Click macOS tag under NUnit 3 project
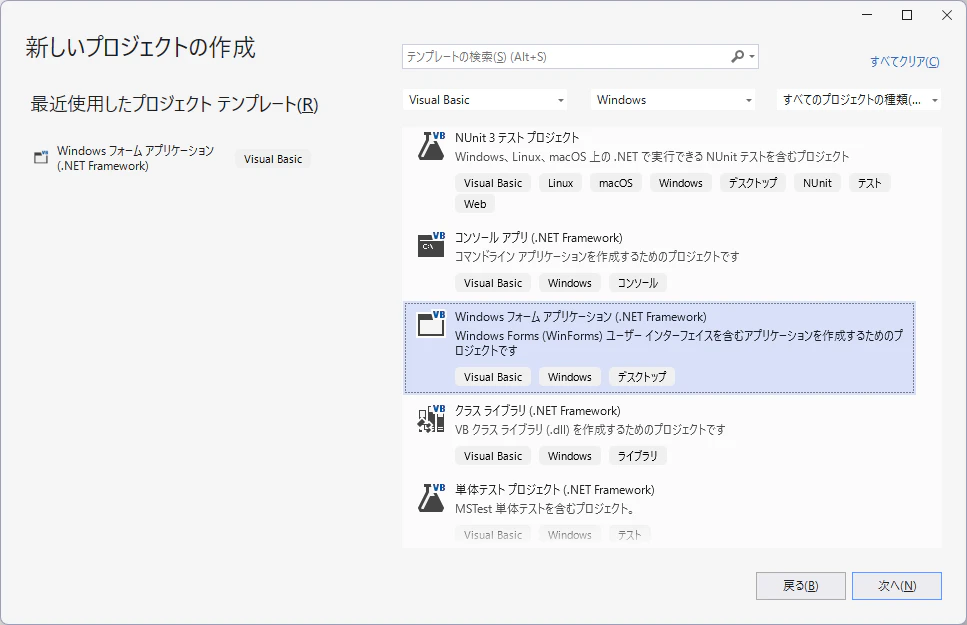 pos(615,183)
